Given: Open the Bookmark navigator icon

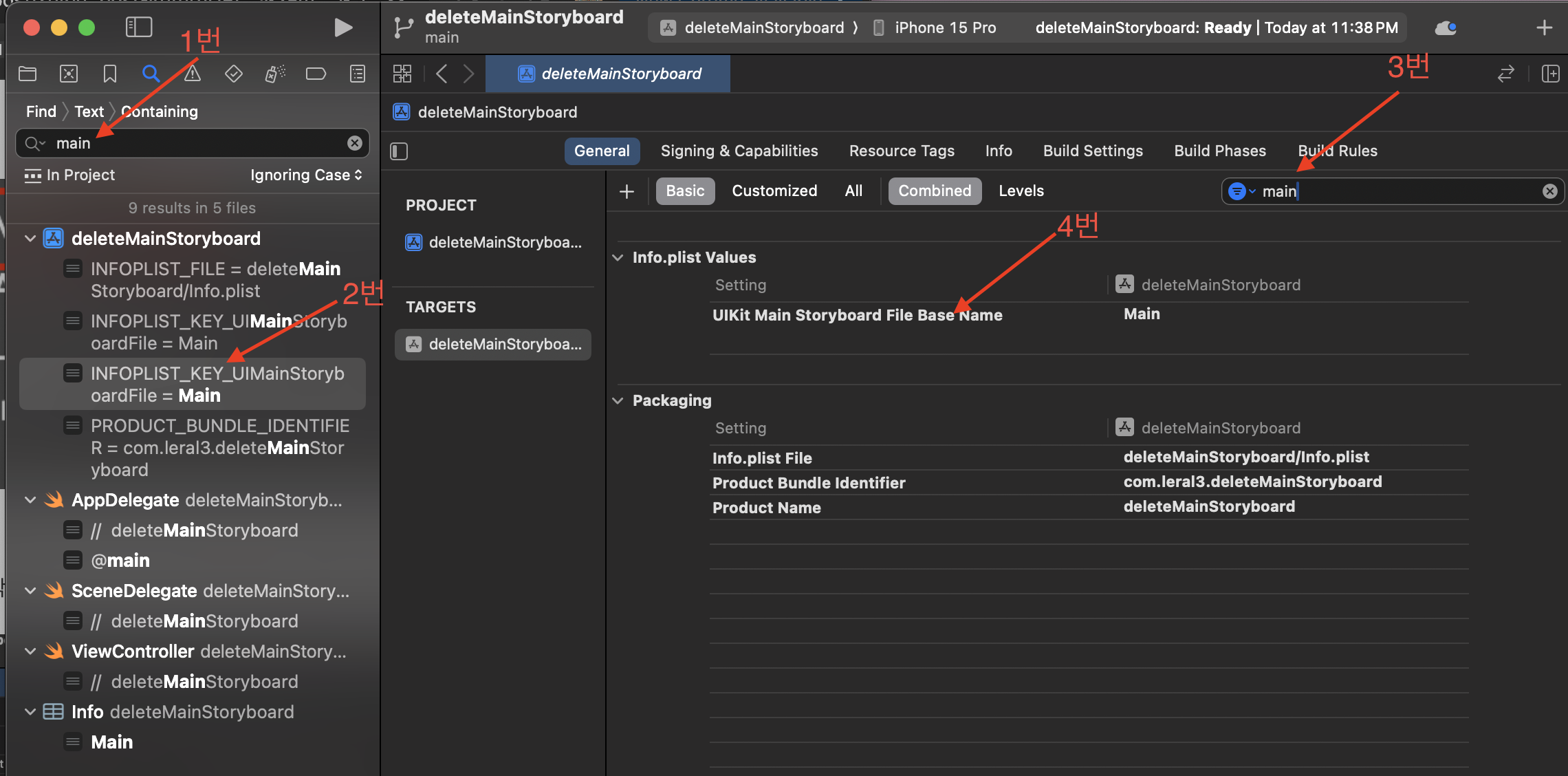Looking at the screenshot, I should 110,74.
